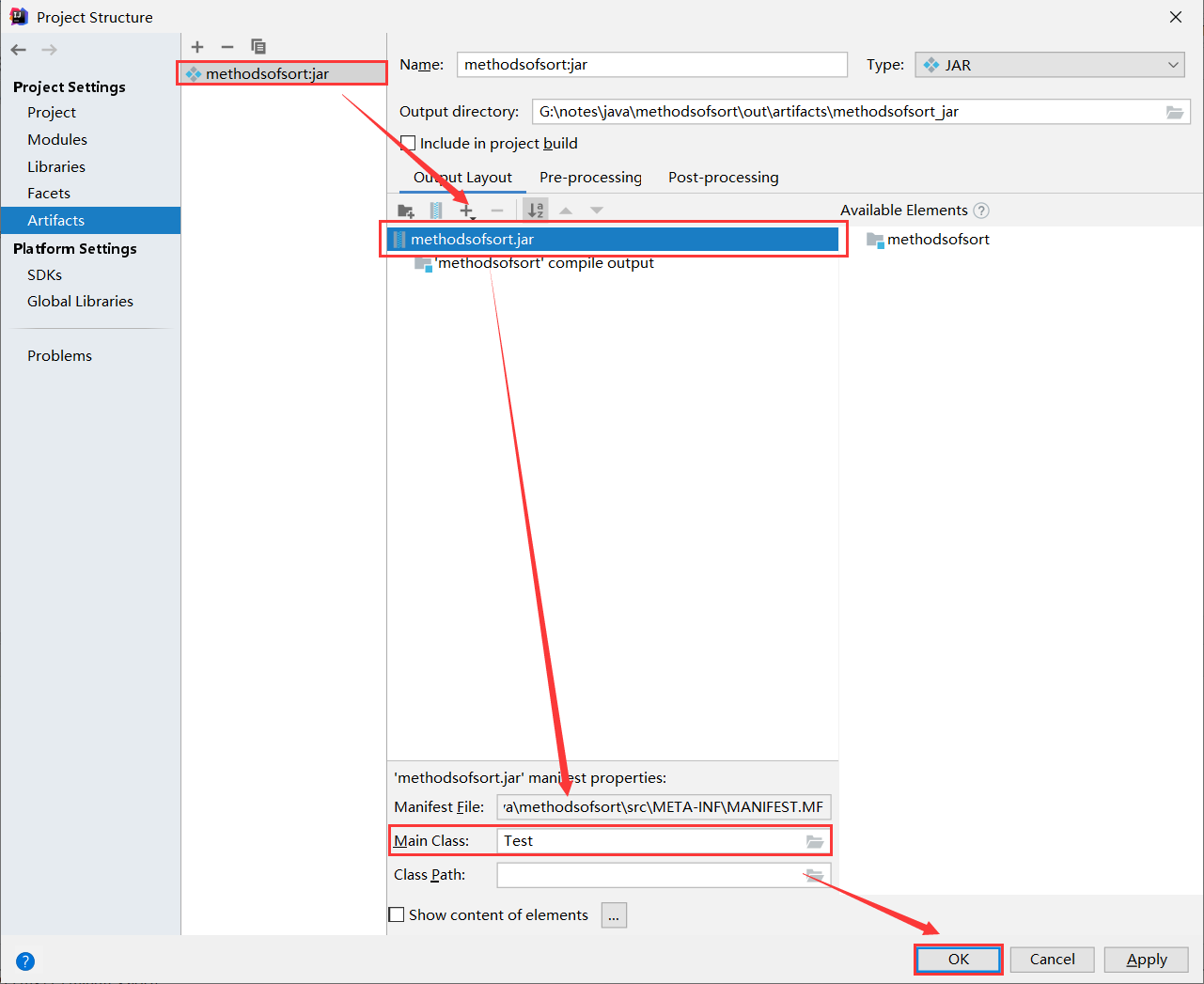This screenshot has height=984, width=1204.
Task: Open the Post-processing tab
Action: tap(723, 177)
